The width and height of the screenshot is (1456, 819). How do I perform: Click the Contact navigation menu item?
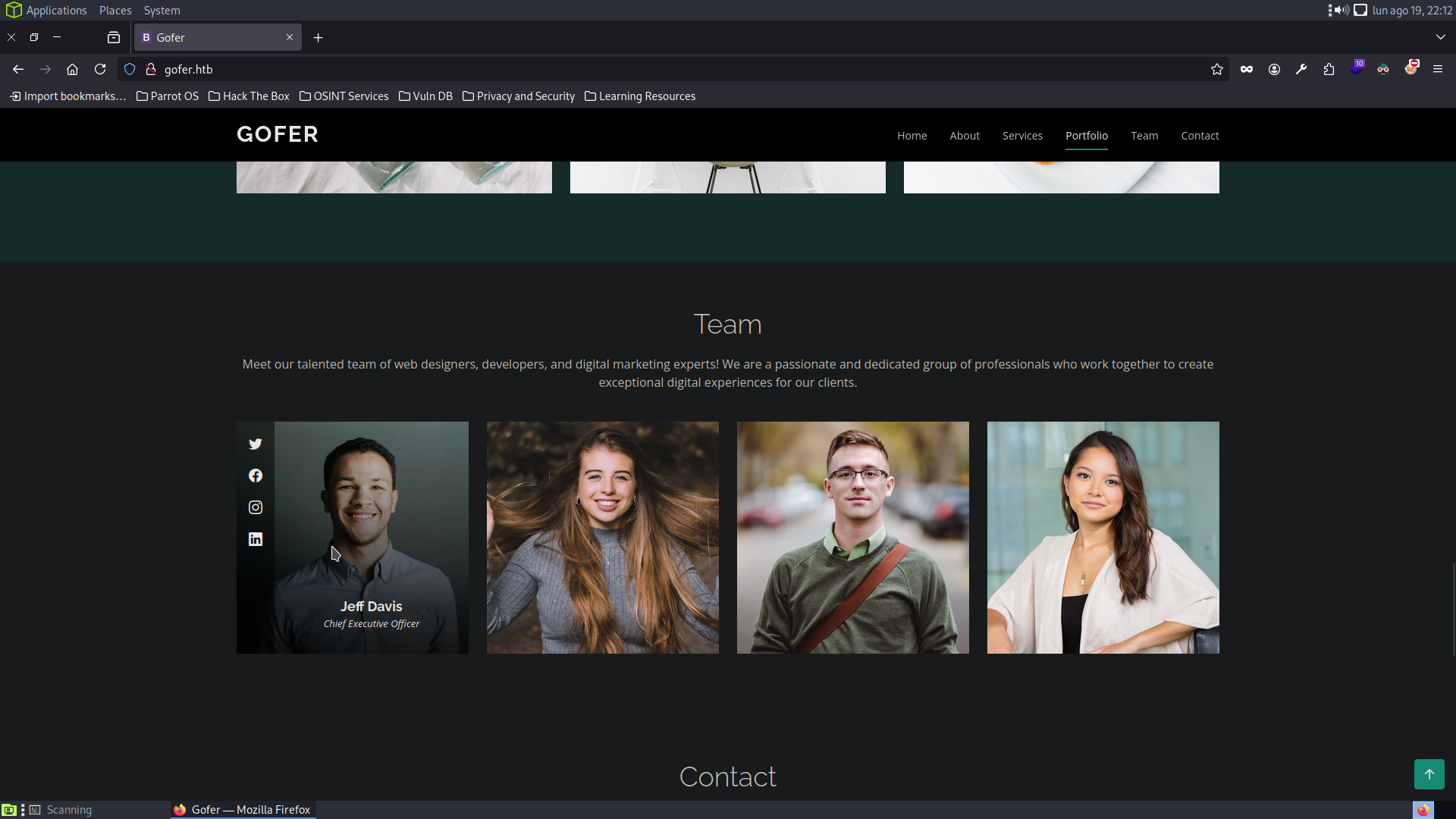click(1200, 134)
